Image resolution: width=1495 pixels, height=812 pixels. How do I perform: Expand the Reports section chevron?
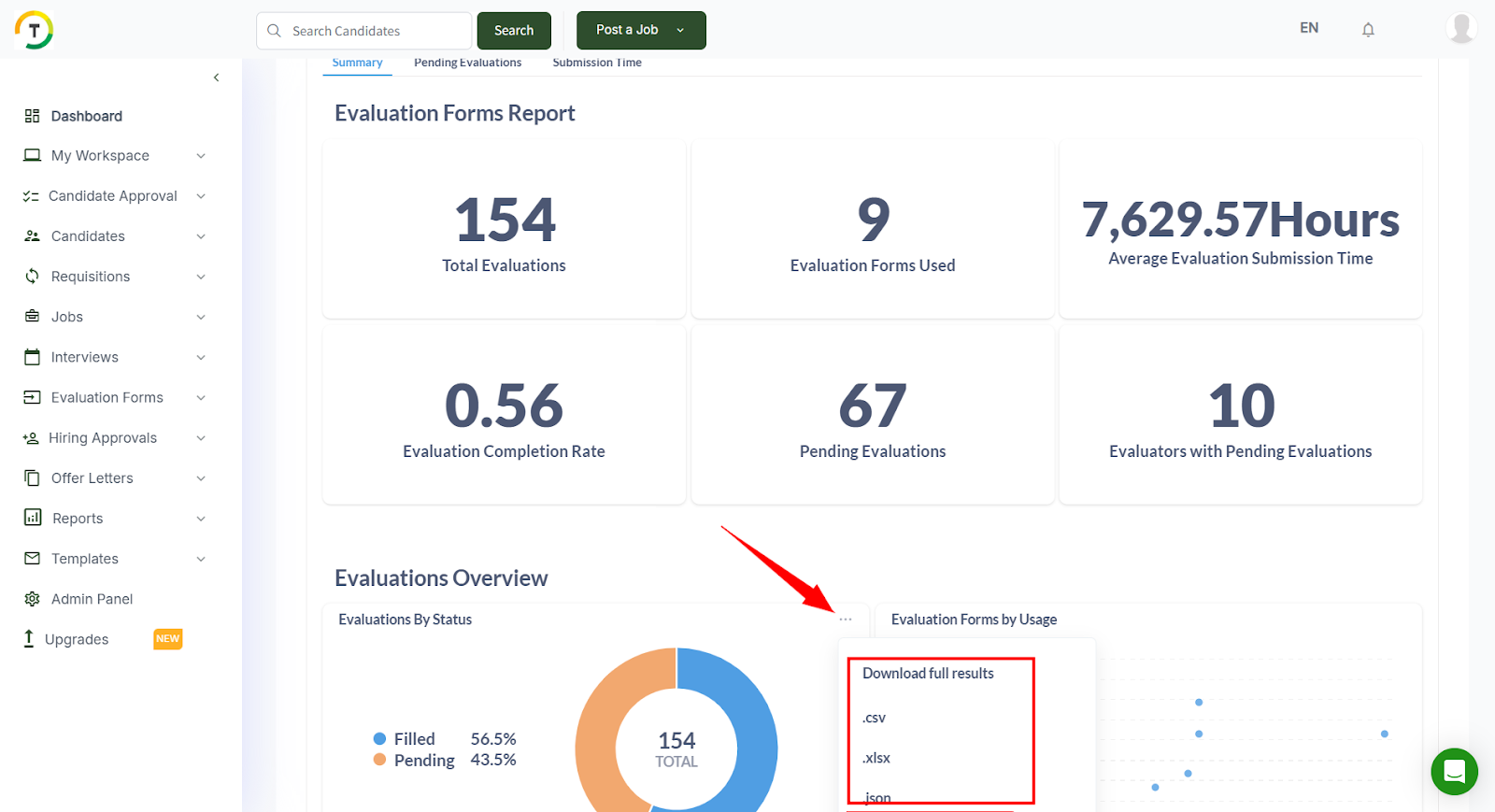point(201,519)
